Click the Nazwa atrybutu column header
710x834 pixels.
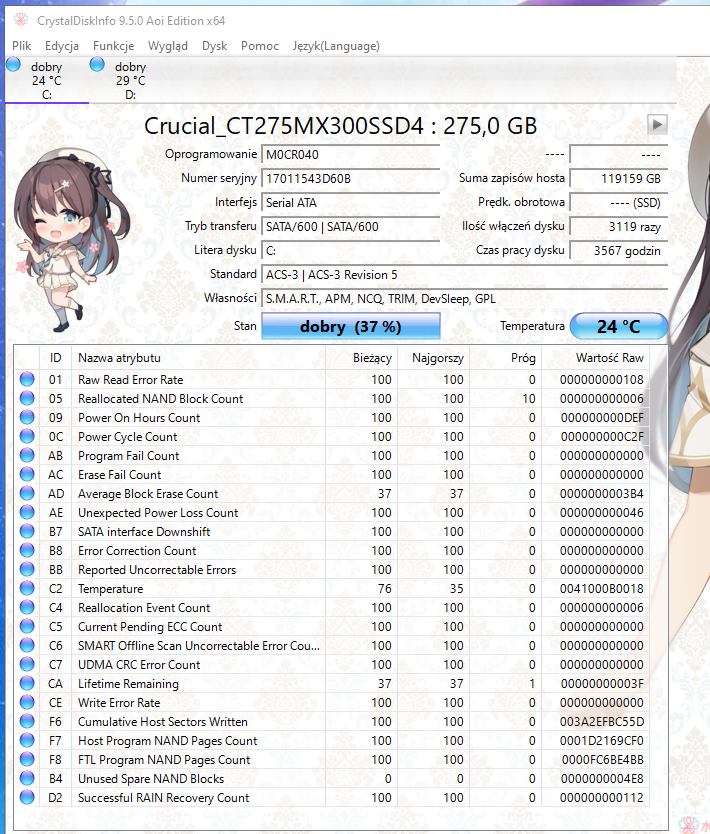[x=198, y=358]
